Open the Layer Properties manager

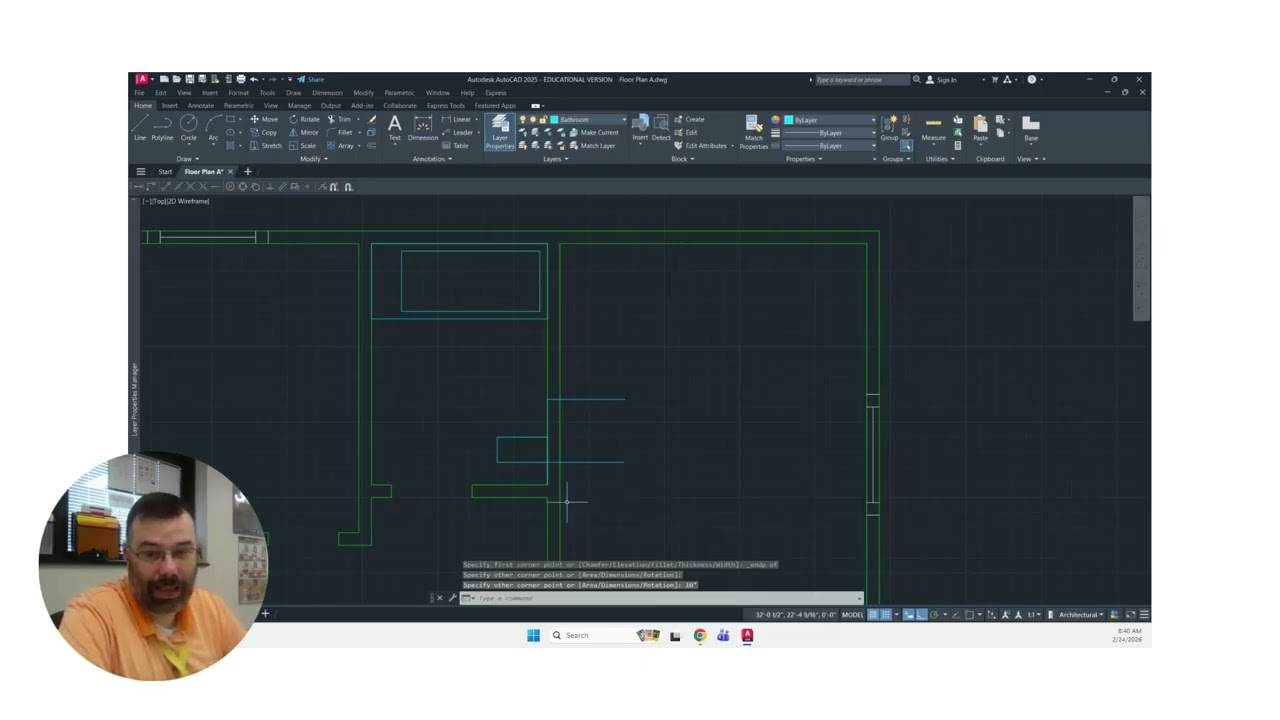(499, 131)
